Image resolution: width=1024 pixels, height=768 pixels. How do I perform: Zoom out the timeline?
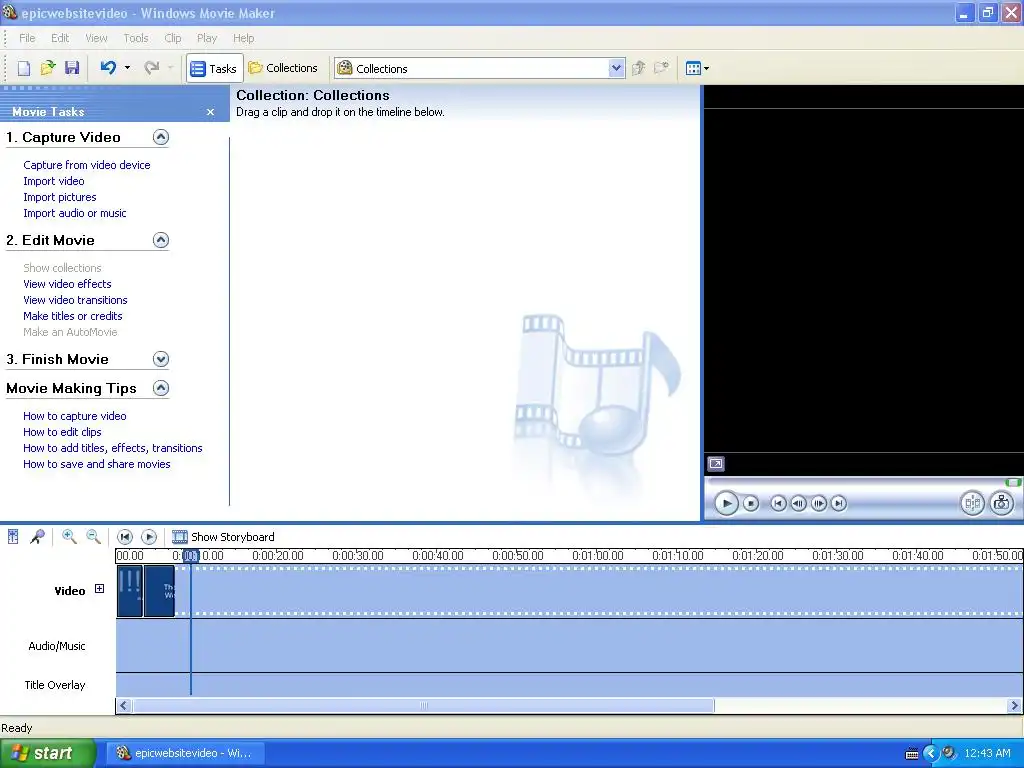[x=93, y=537]
